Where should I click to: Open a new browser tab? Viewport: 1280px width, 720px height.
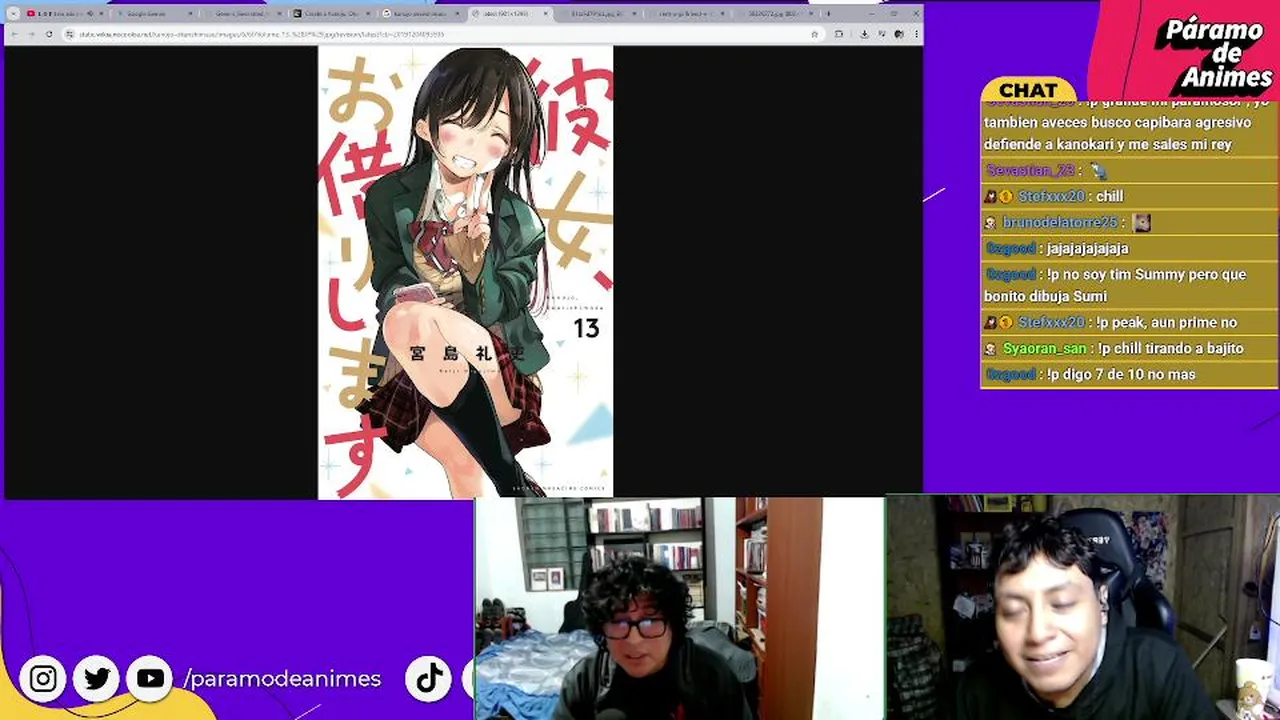(x=828, y=14)
